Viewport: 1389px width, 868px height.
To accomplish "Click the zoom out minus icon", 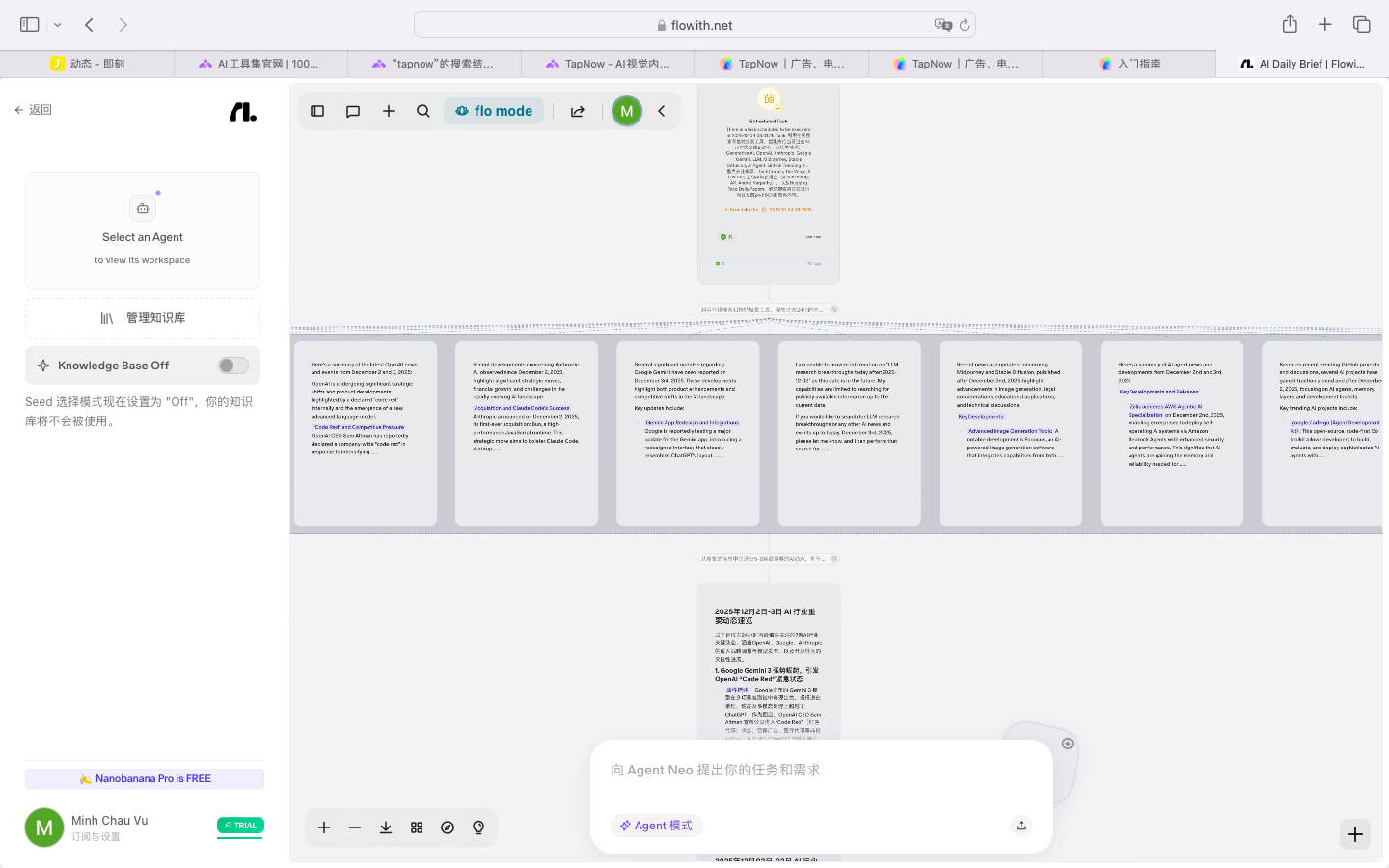I will click(x=355, y=827).
